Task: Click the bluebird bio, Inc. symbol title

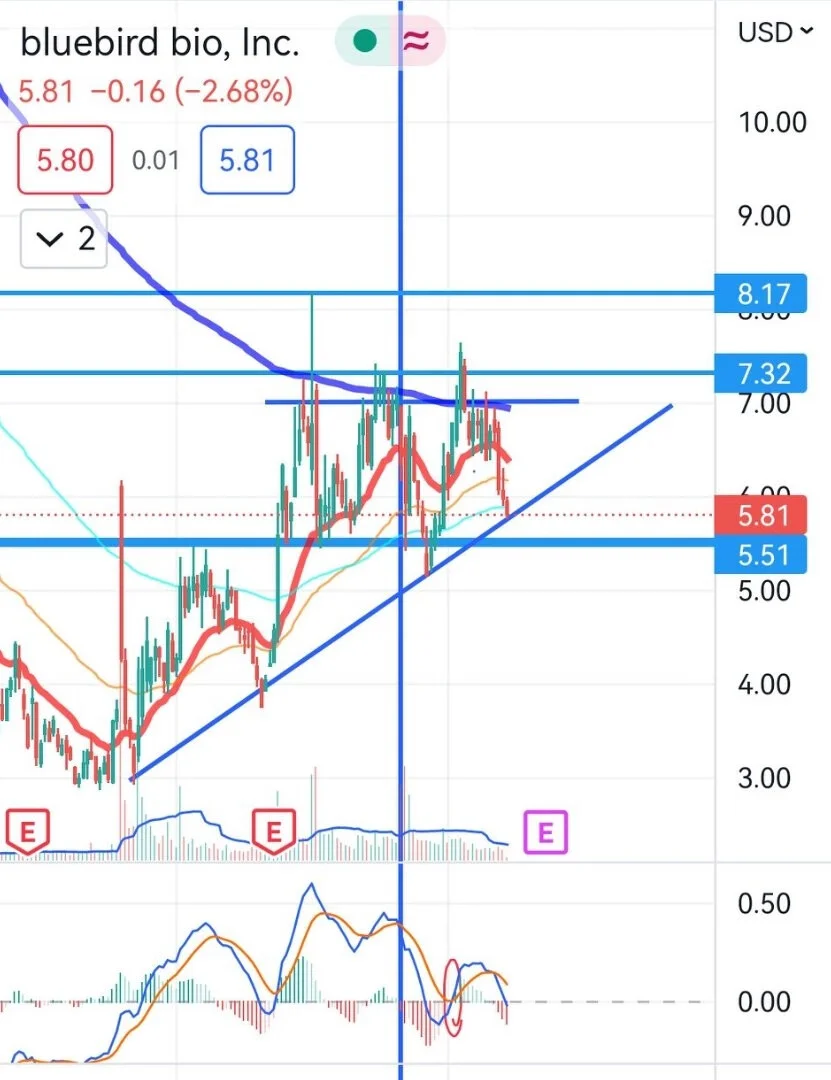Action: click(x=160, y=43)
